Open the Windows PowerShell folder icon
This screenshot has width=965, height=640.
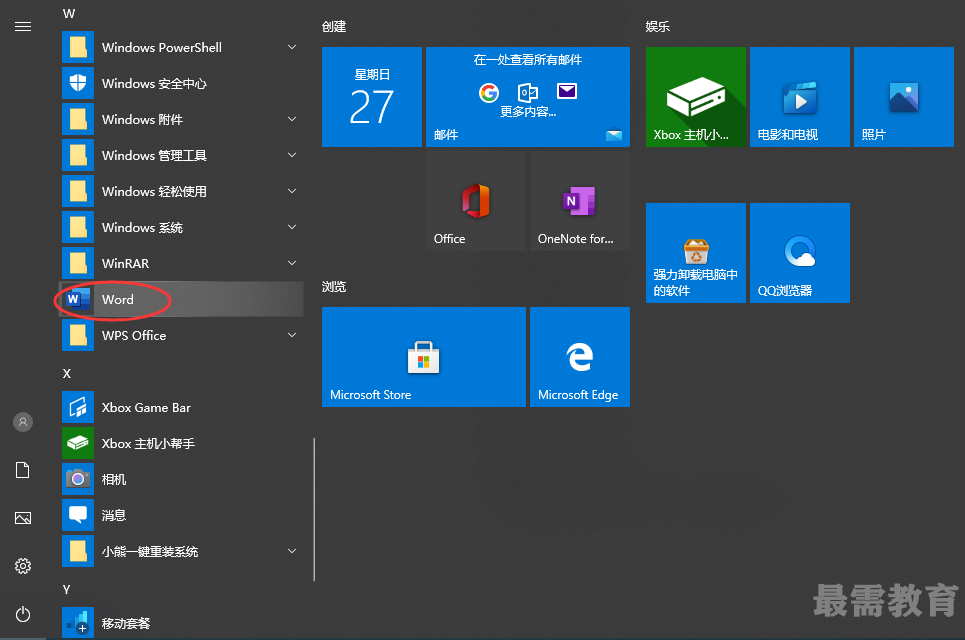coord(78,47)
